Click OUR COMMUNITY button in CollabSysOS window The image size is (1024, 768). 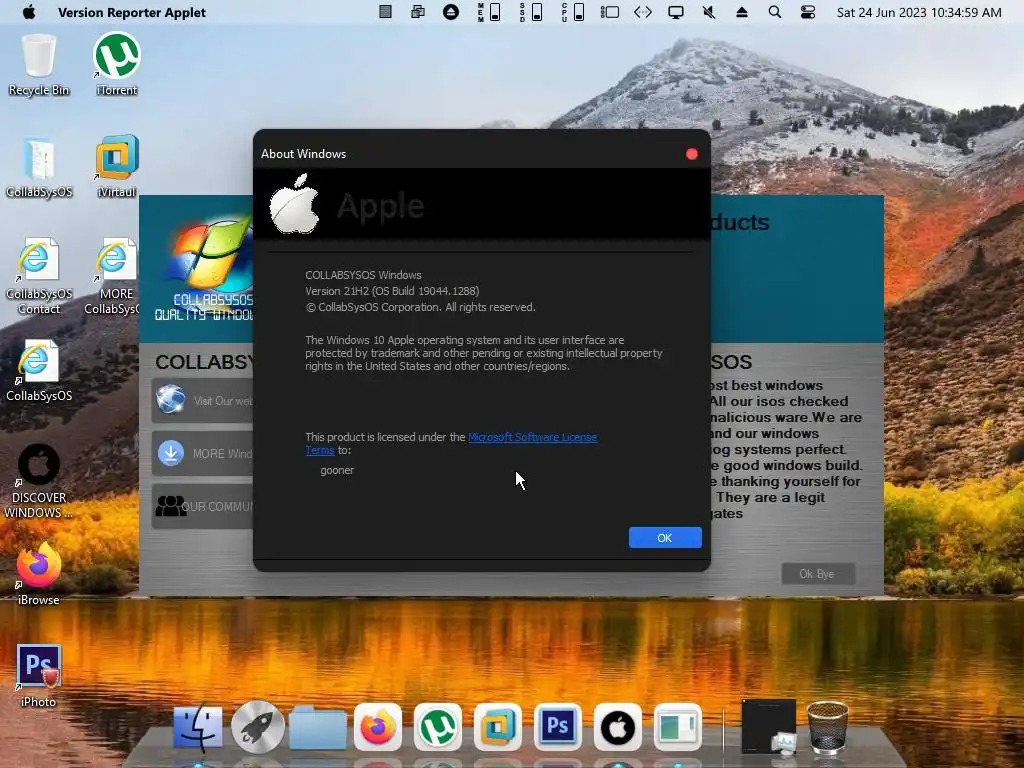[x=203, y=506]
